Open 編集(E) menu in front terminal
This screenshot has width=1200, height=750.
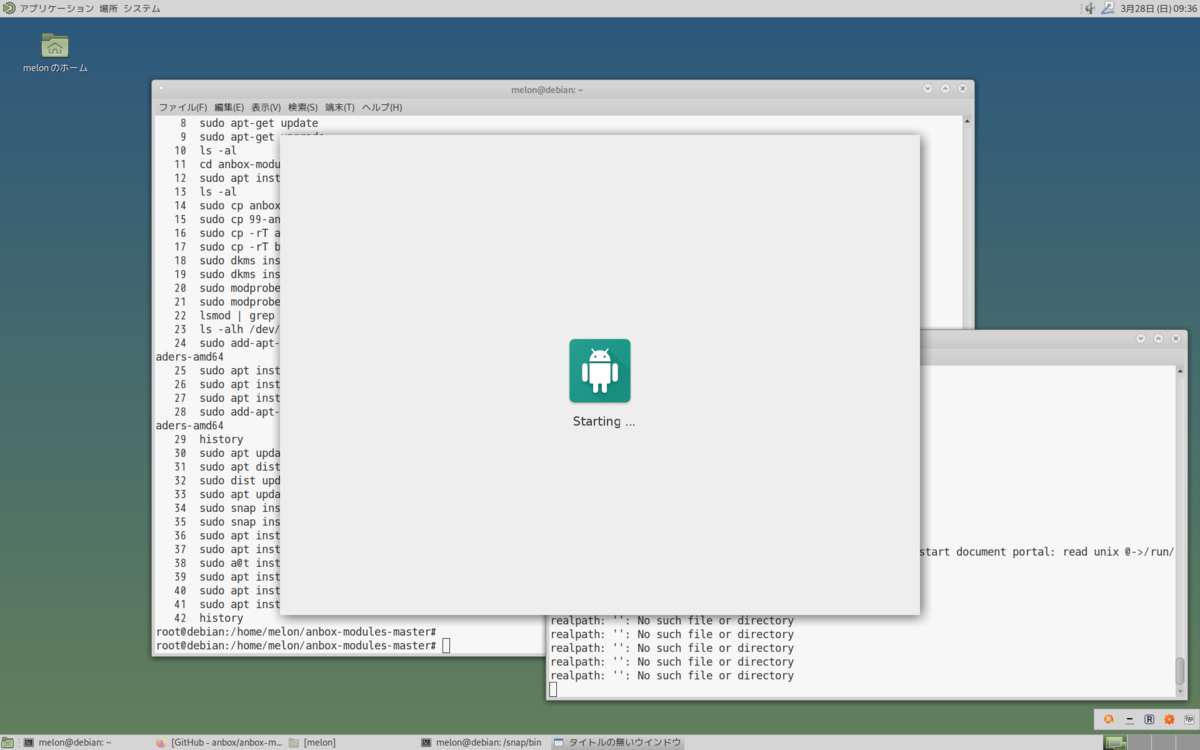229,107
